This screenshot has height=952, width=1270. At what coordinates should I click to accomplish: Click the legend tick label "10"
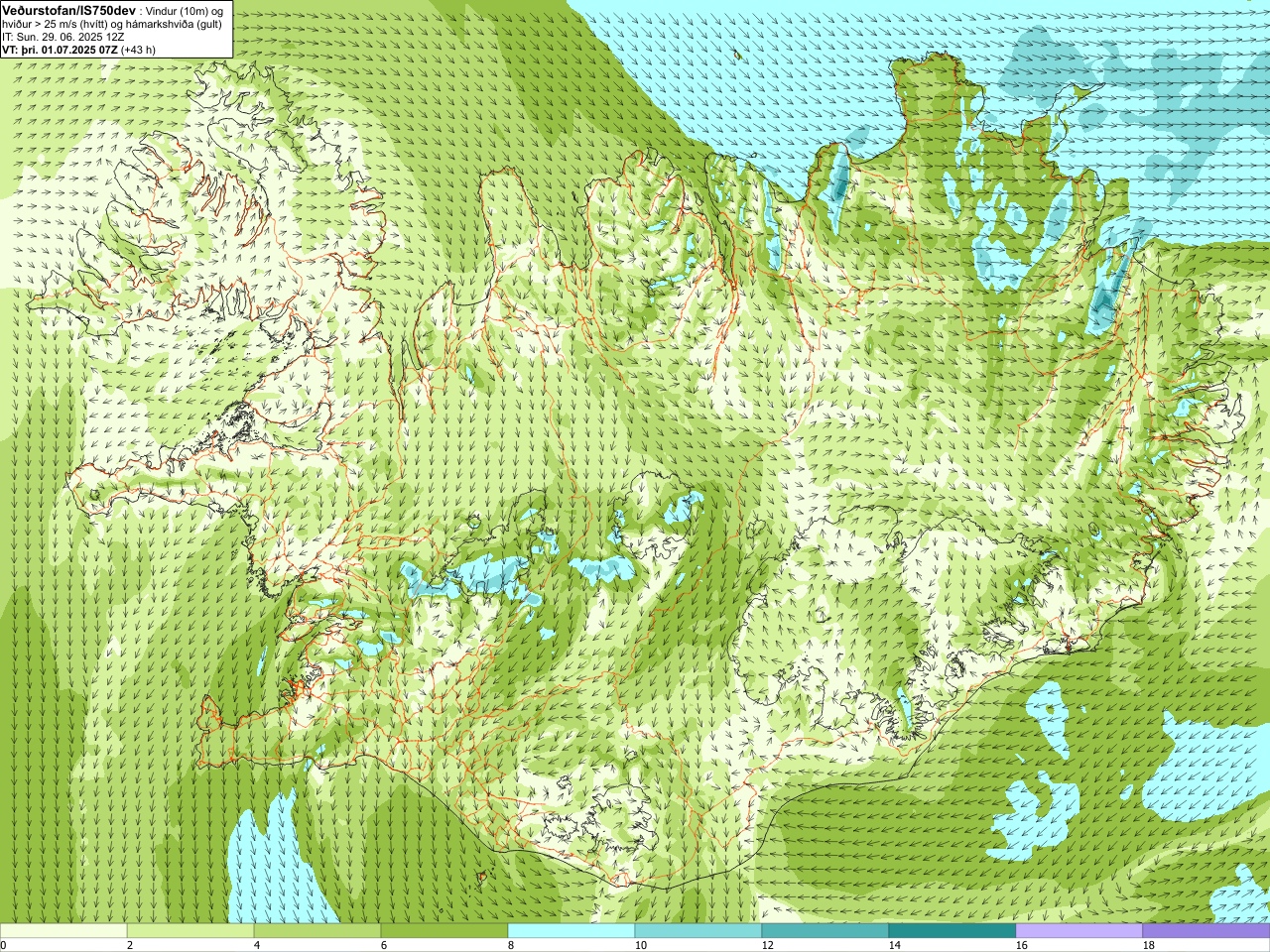tap(641, 945)
